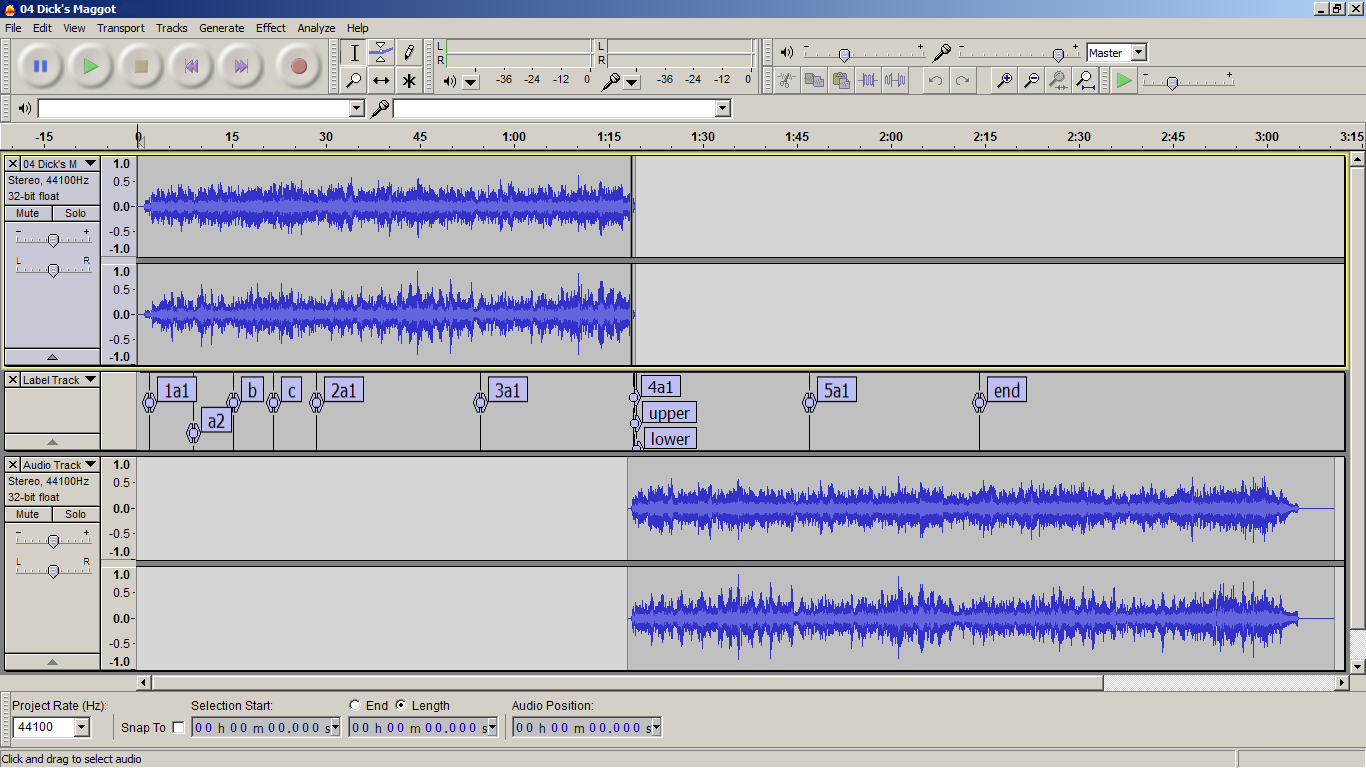
Task: Click the Trim audio toolbar icon
Action: click(x=868, y=81)
